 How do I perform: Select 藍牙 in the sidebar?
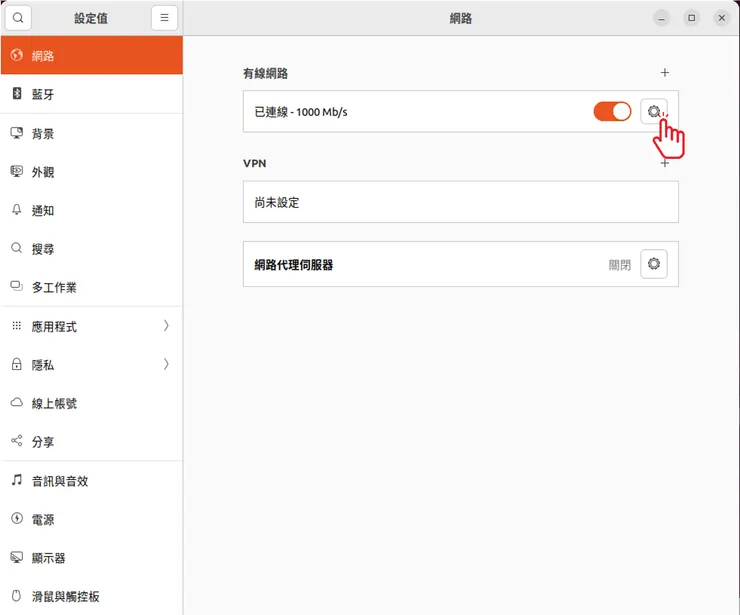pyautogui.click(x=92, y=94)
